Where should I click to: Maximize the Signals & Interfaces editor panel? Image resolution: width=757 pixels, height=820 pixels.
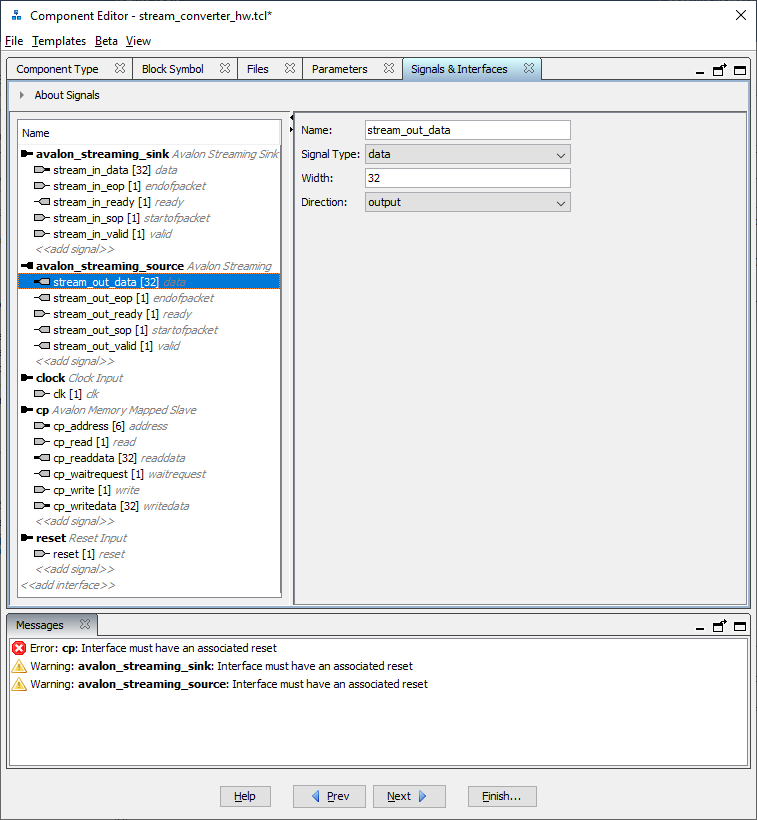click(740, 70)
